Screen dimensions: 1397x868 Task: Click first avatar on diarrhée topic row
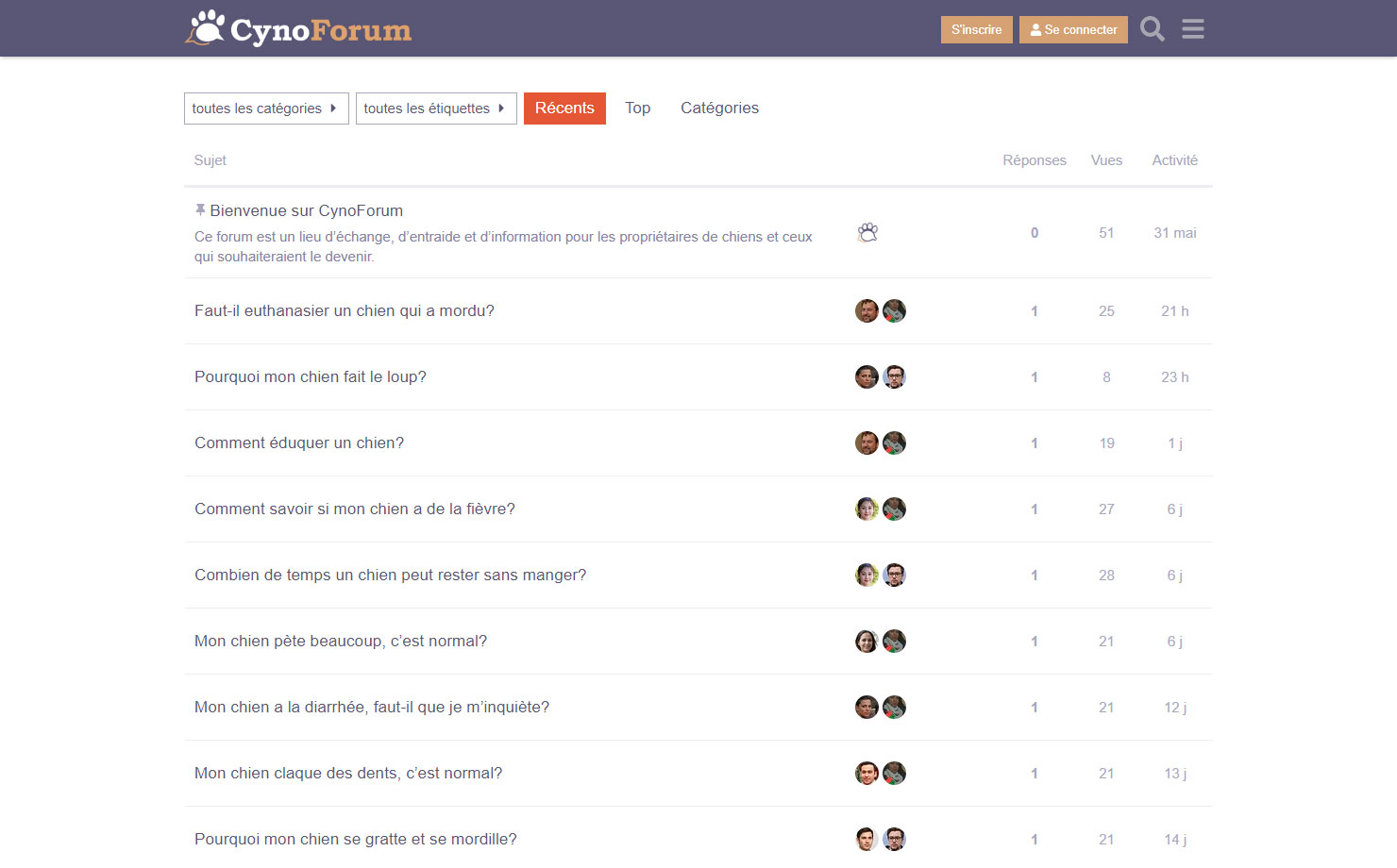867,707
